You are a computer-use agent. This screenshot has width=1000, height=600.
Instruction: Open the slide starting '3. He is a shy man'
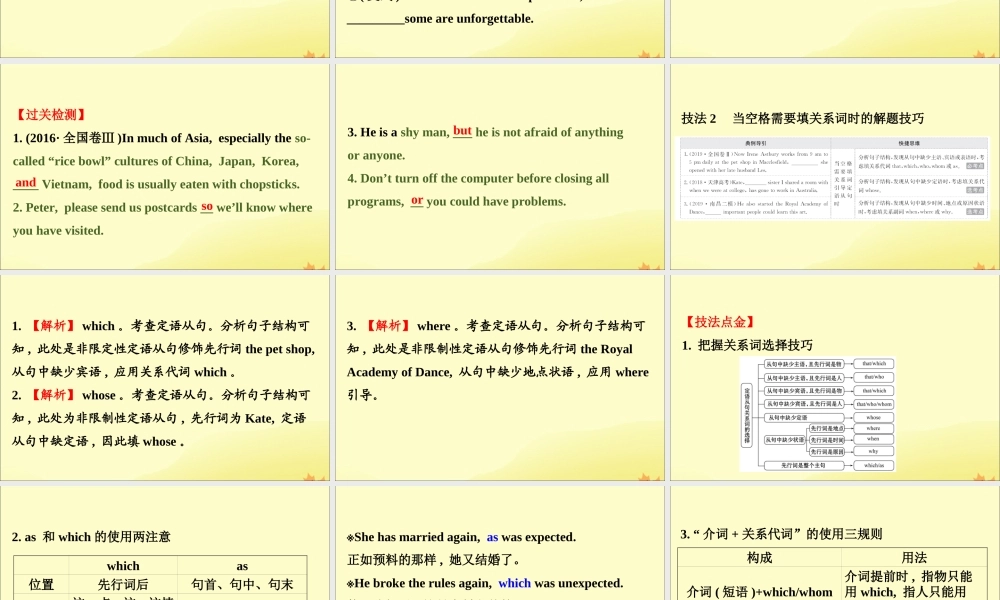[499, 166]
